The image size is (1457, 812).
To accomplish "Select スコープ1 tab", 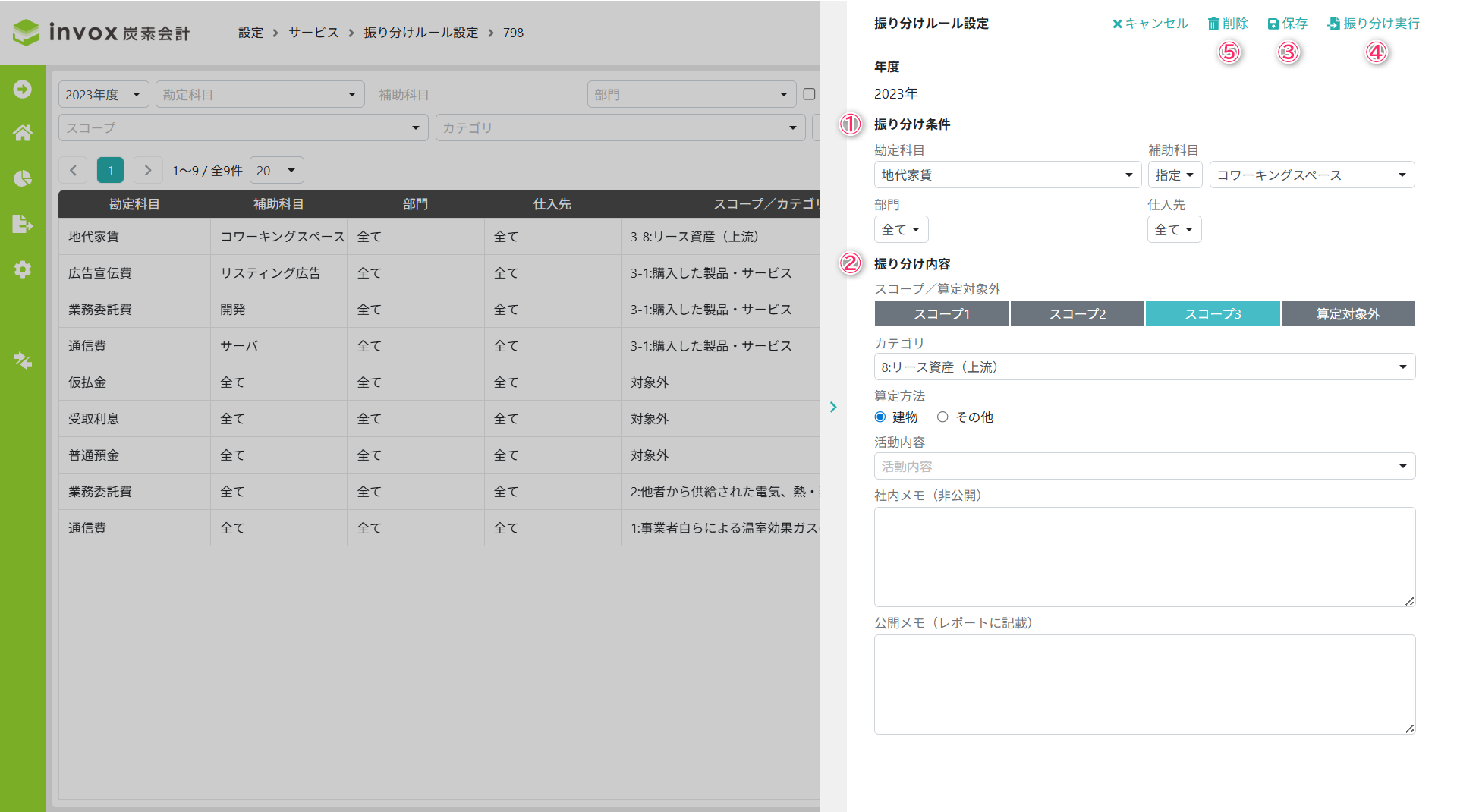I will click(x=942, y=313).
